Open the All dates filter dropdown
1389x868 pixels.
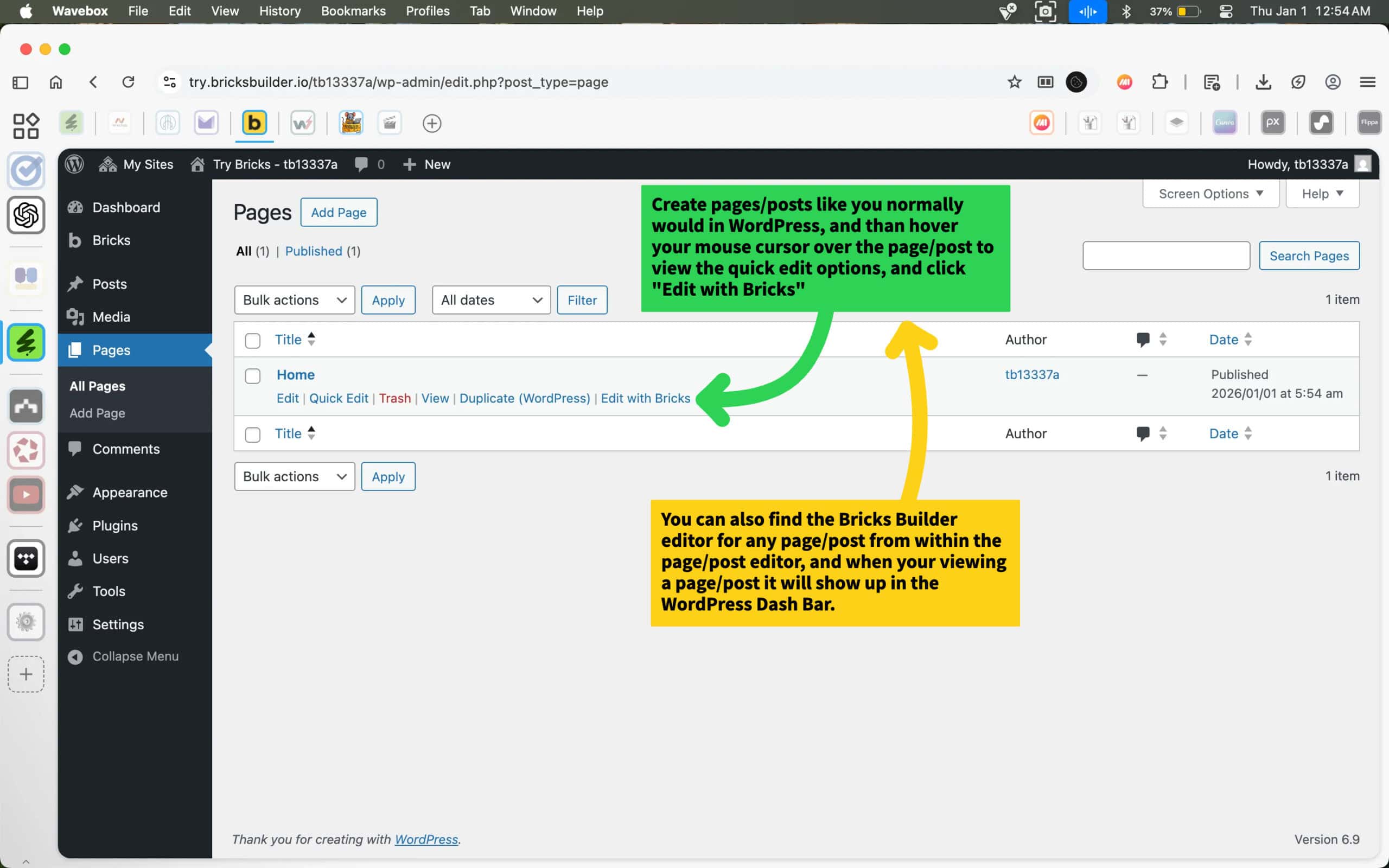(x=490, y=300)
